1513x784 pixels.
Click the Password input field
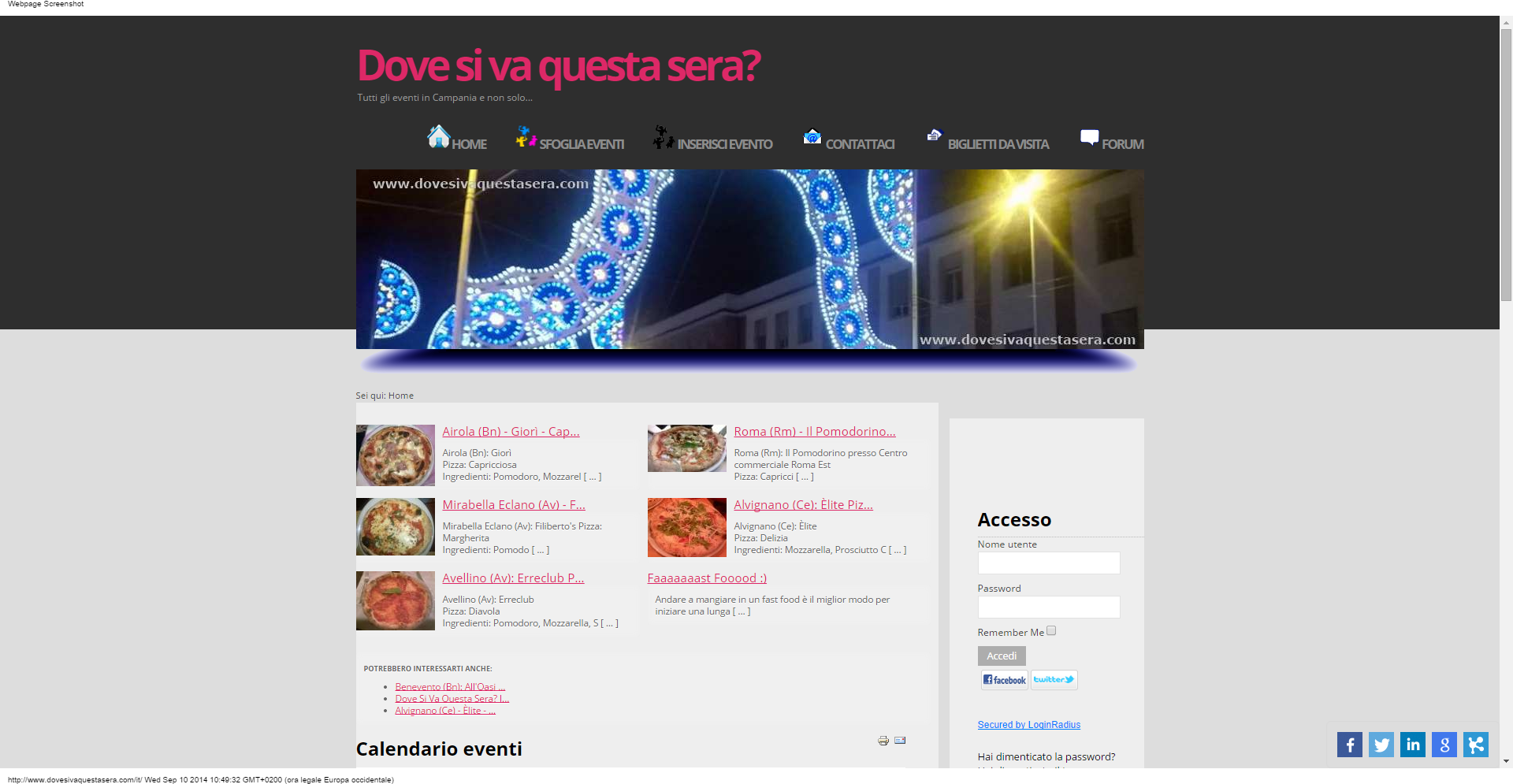(1049, 607)
